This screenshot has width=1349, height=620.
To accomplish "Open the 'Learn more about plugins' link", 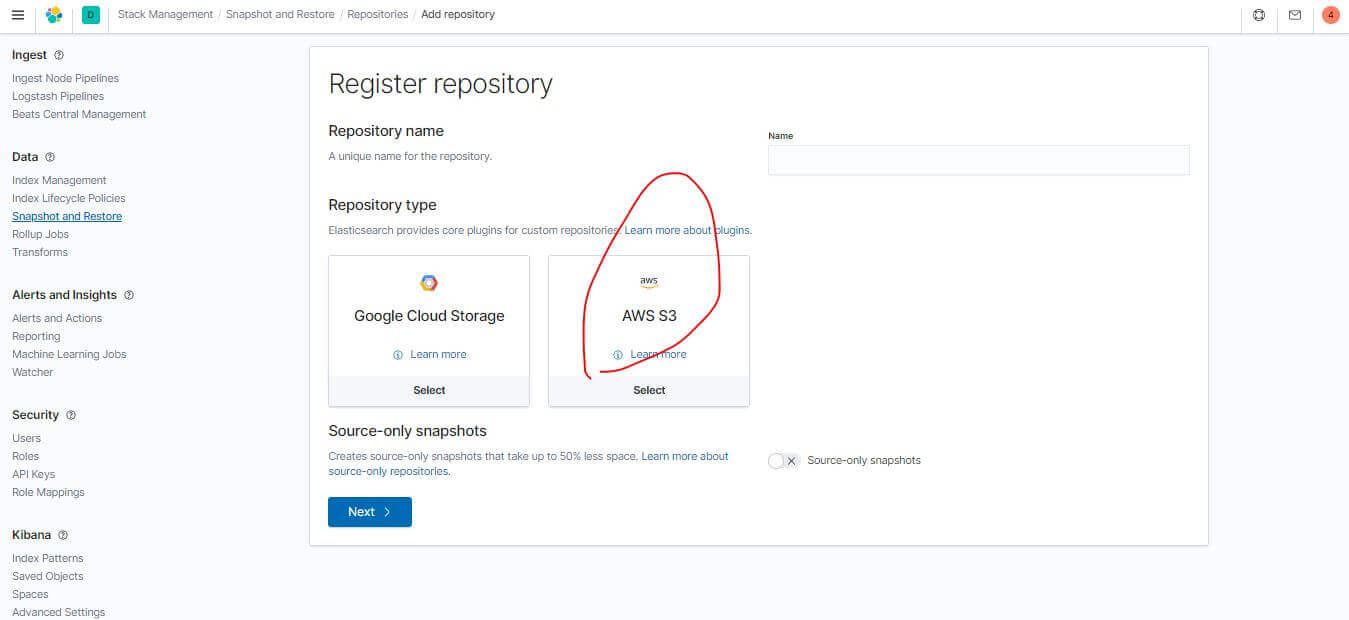I will [687, 229].
